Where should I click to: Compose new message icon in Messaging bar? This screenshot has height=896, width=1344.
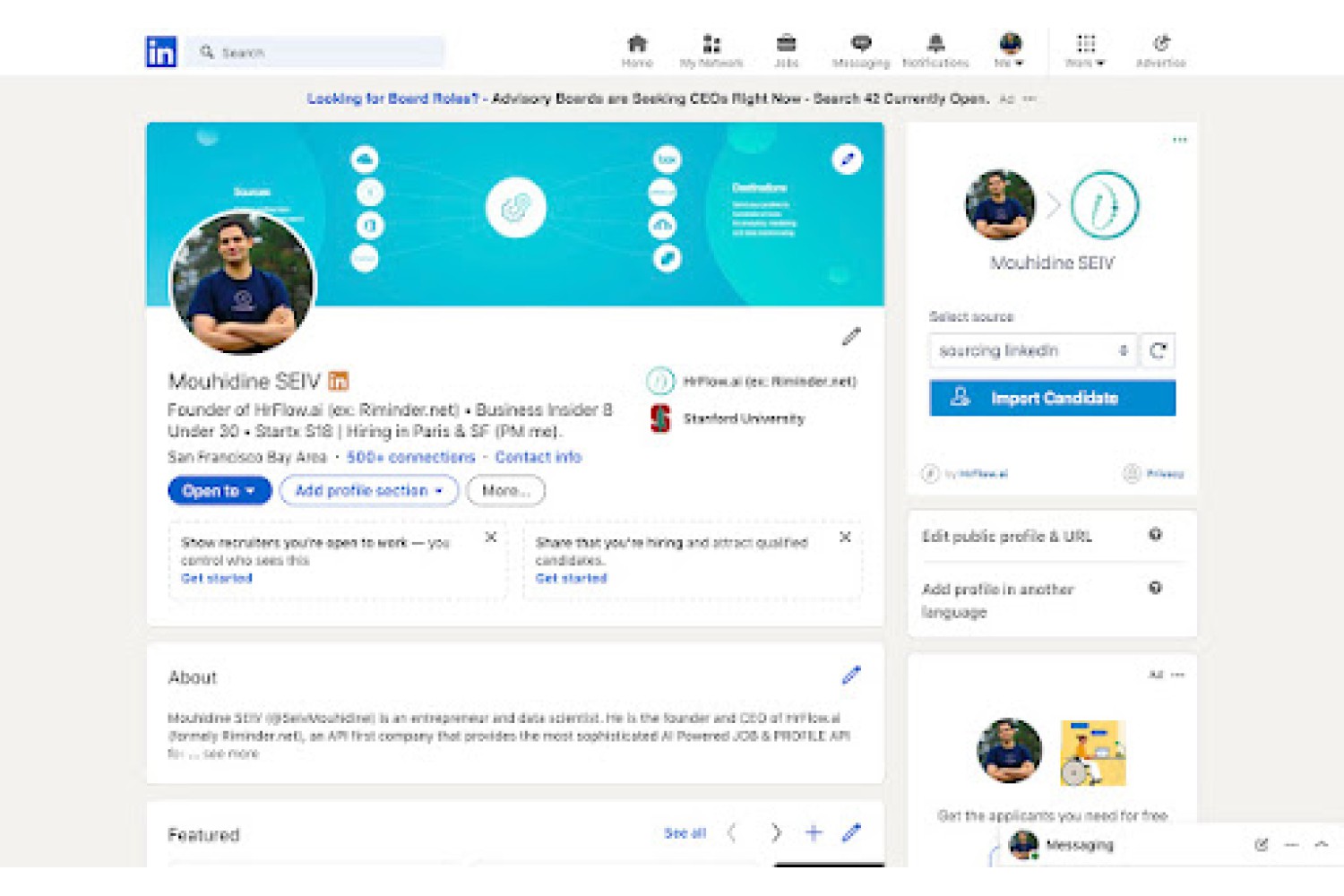click(1262, 845)
